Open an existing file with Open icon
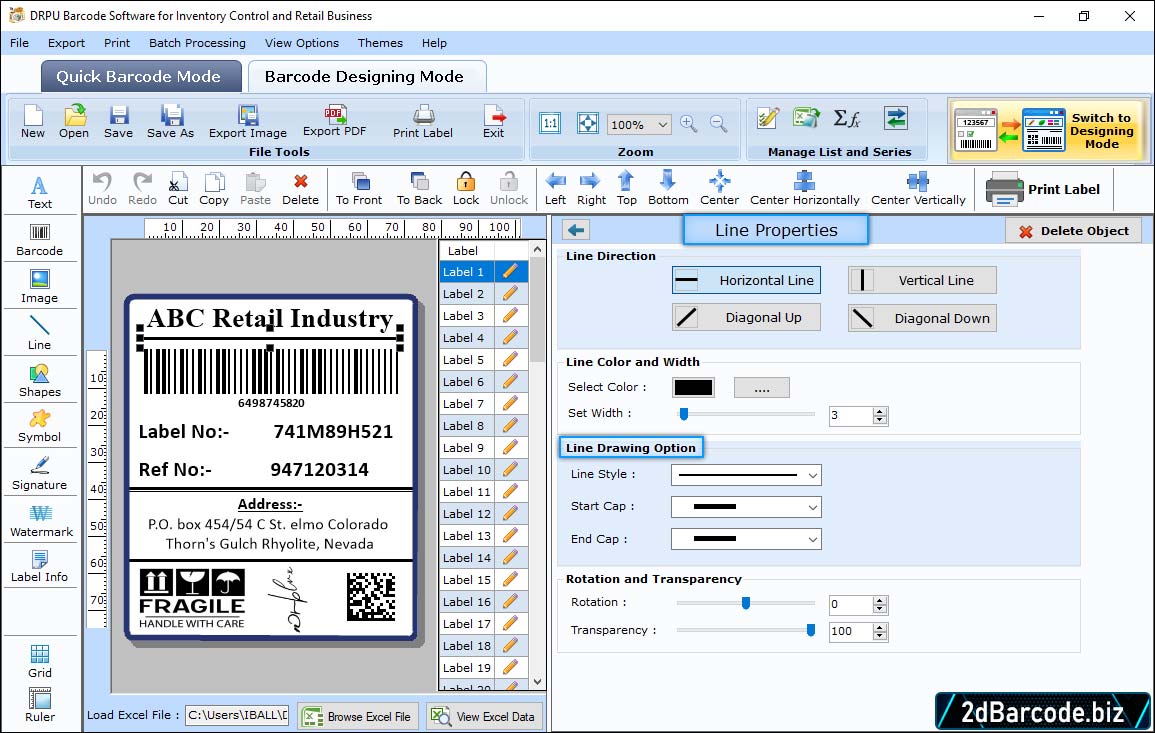Viewport: 1155px width, 733px height. click(x=74, y=122)
